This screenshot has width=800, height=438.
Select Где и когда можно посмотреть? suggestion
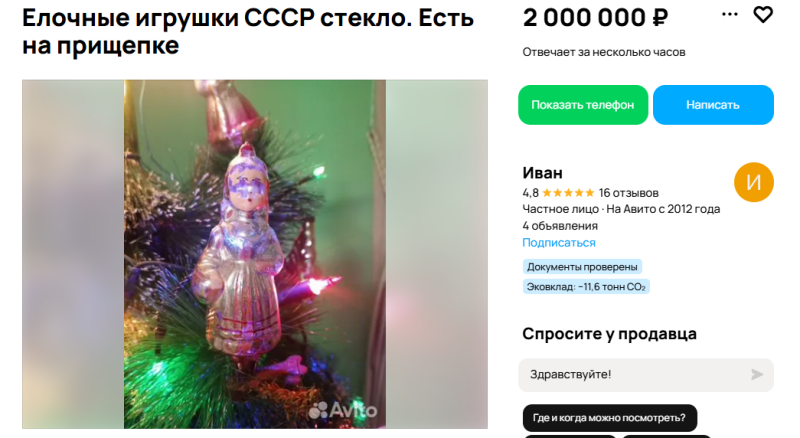point(609,418)
